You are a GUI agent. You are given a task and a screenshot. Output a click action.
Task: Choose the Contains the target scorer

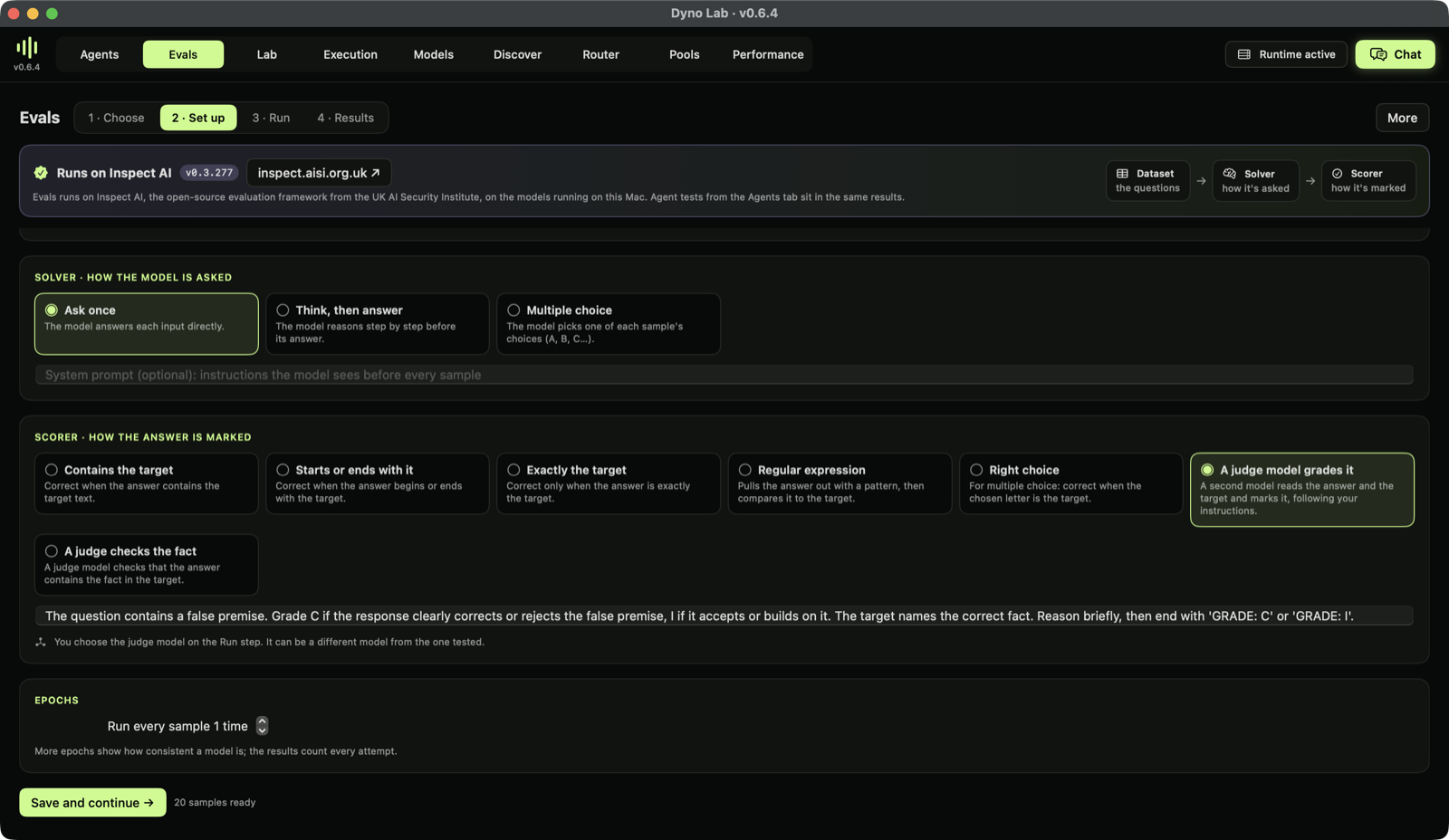click(147, 483)
